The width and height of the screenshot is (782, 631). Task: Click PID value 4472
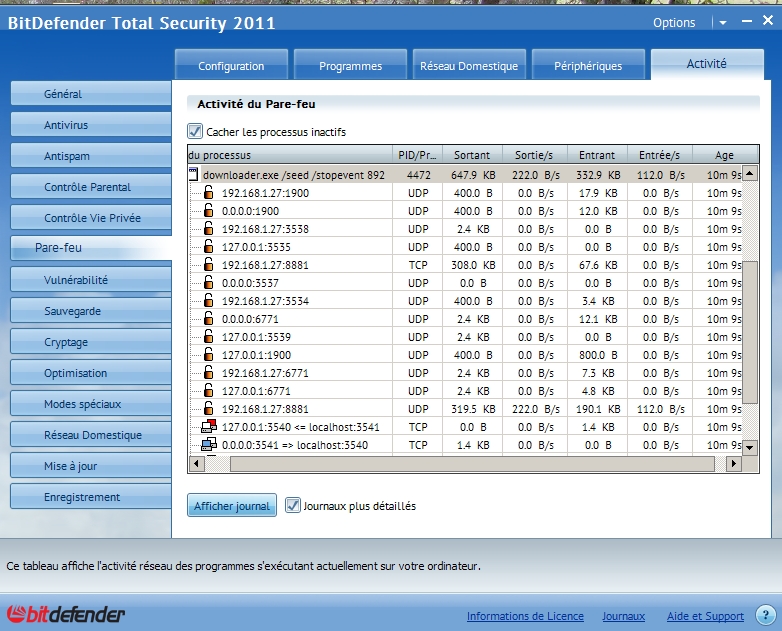(418, 175)
